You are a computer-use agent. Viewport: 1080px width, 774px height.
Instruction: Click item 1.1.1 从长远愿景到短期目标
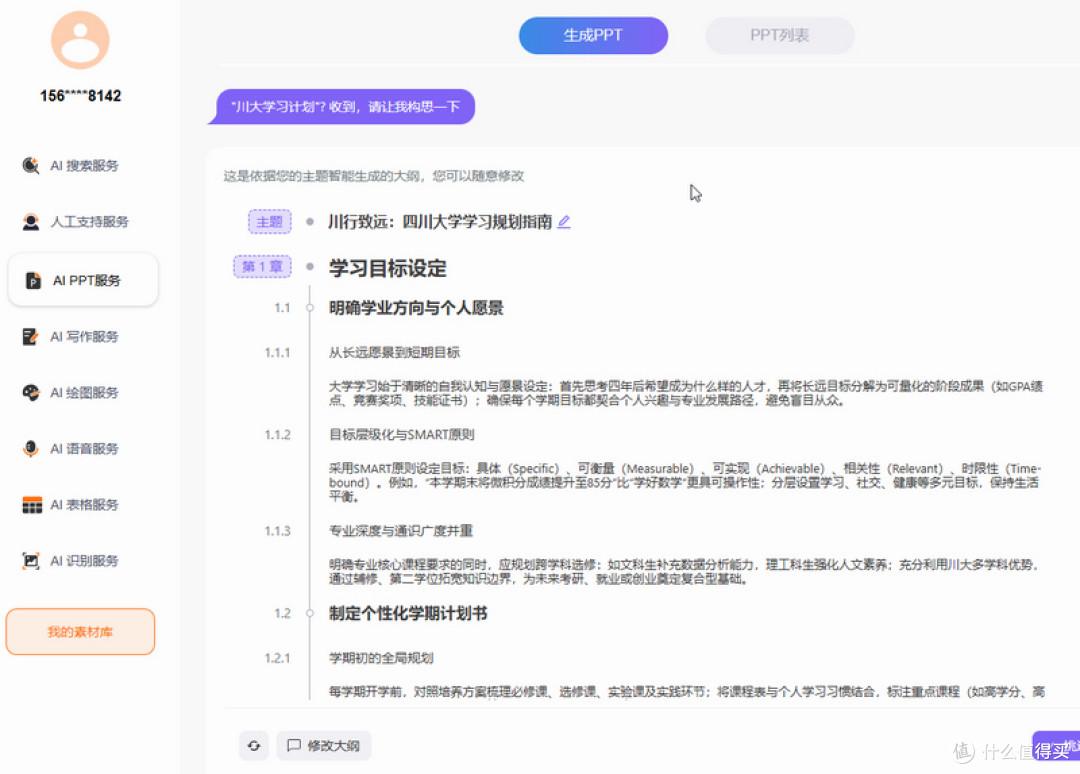[394, 353]
